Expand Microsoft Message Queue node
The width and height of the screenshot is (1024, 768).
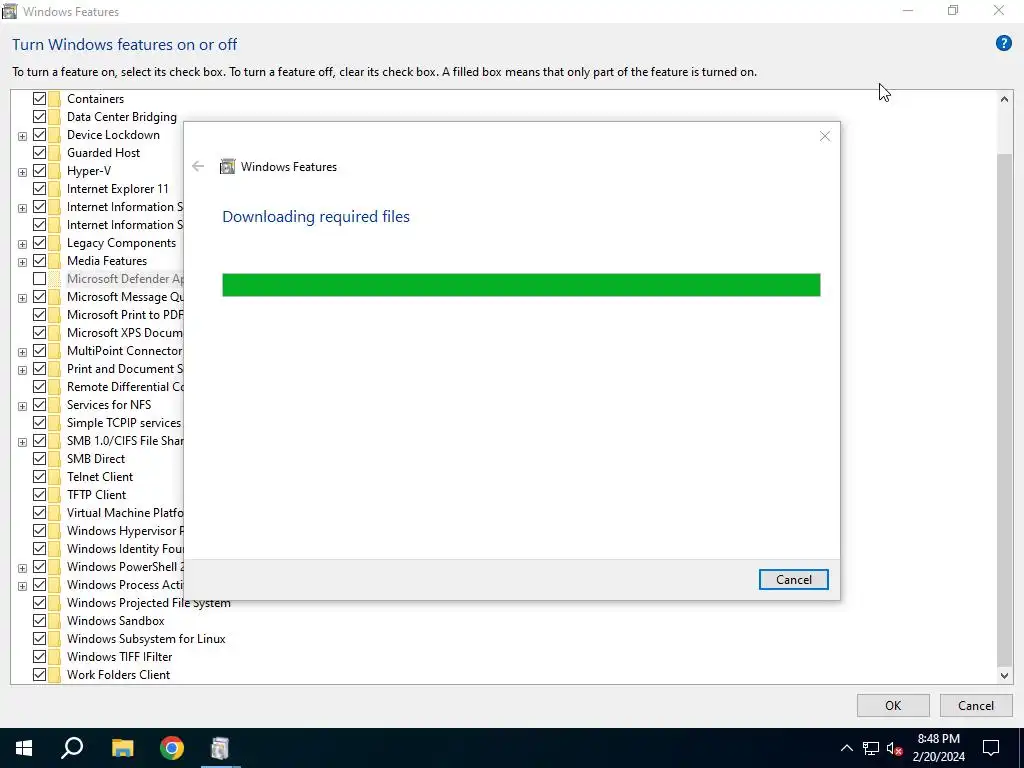click(22, 298)
